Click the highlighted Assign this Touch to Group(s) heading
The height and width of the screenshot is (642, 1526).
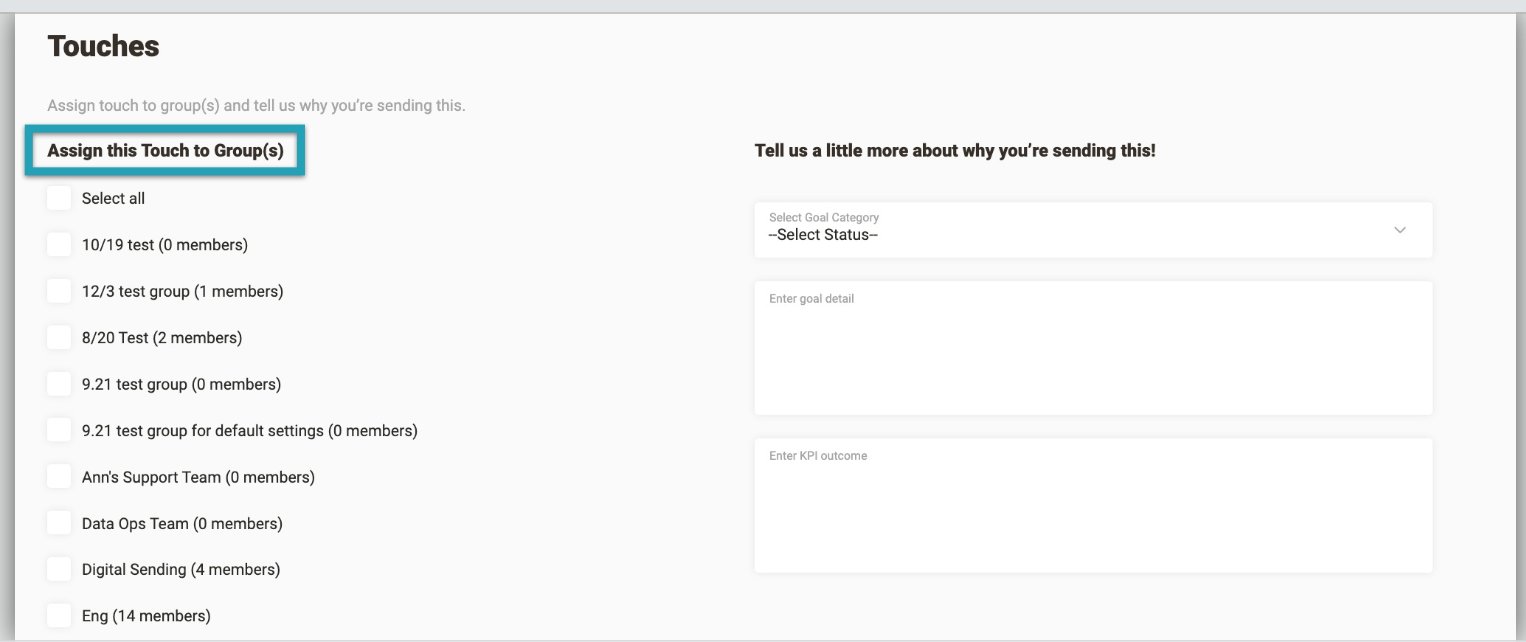(165, 151)
